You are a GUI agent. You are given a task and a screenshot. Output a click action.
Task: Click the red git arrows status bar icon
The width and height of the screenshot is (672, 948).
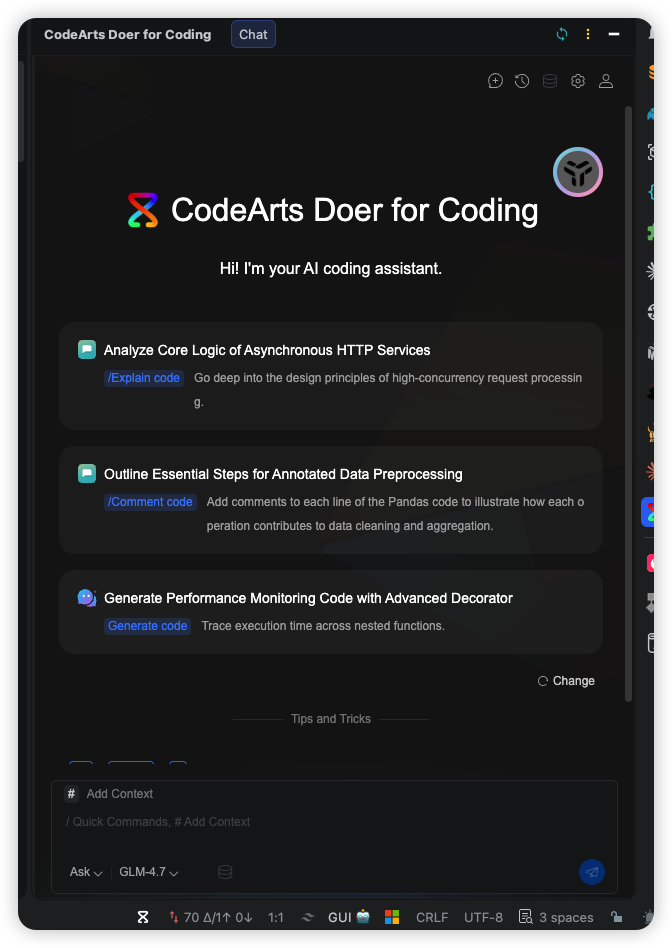(174, 917)
